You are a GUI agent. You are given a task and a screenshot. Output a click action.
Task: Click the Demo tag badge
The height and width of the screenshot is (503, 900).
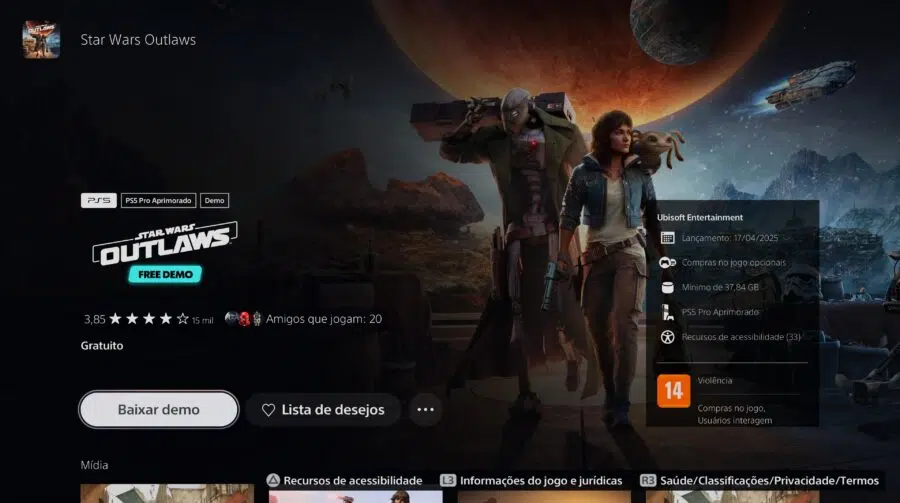(214, 200)
